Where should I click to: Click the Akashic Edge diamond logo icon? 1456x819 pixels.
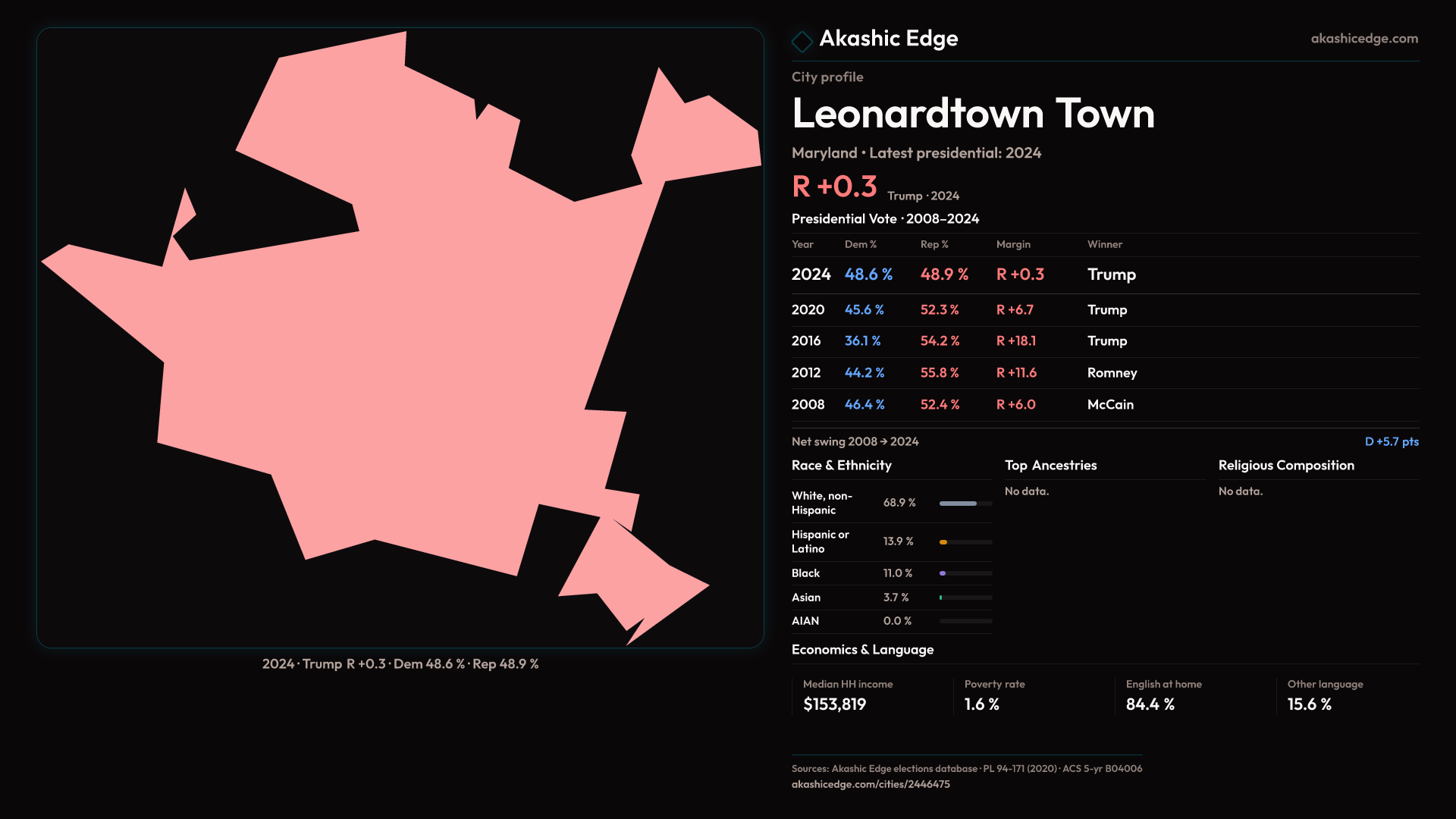[x=802, y=41]
